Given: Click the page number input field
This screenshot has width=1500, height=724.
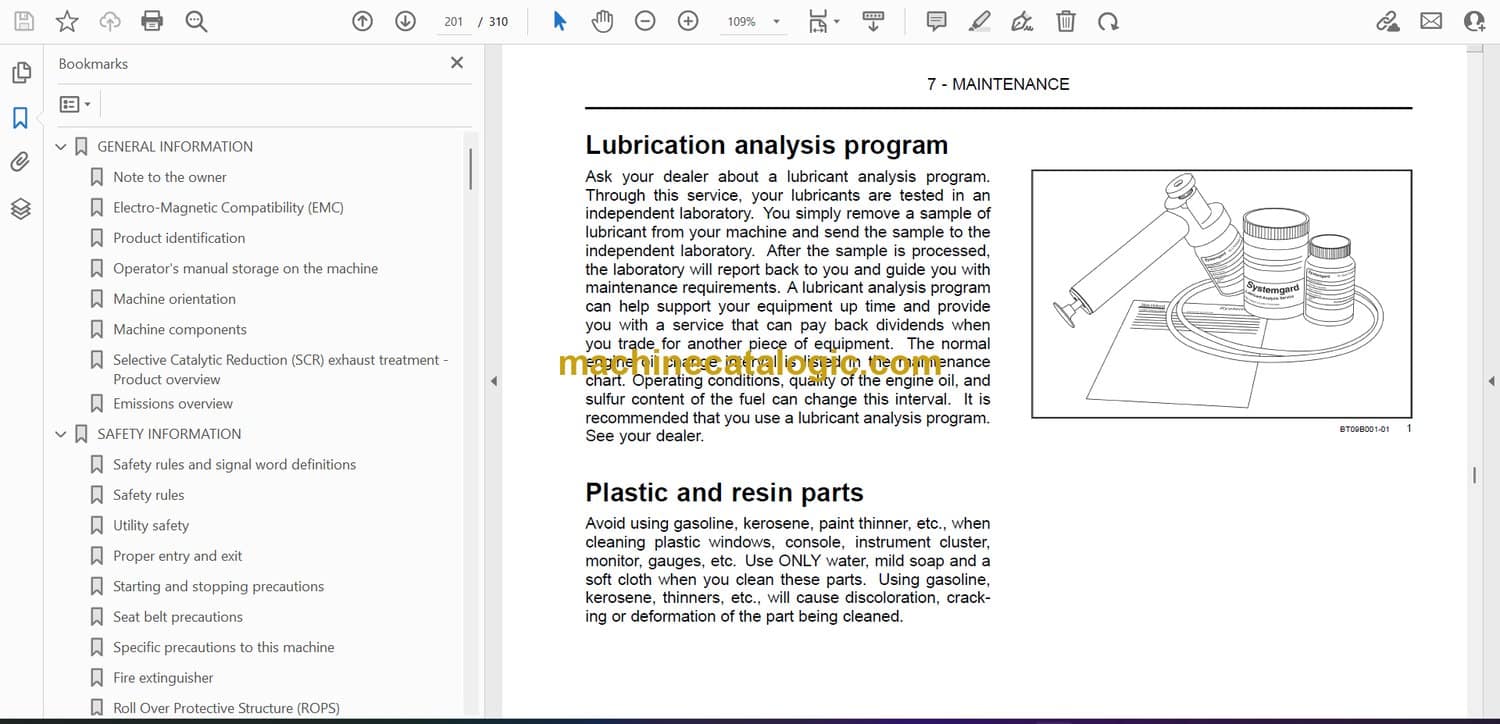Looking at the screenshot, I should point(454,22).
